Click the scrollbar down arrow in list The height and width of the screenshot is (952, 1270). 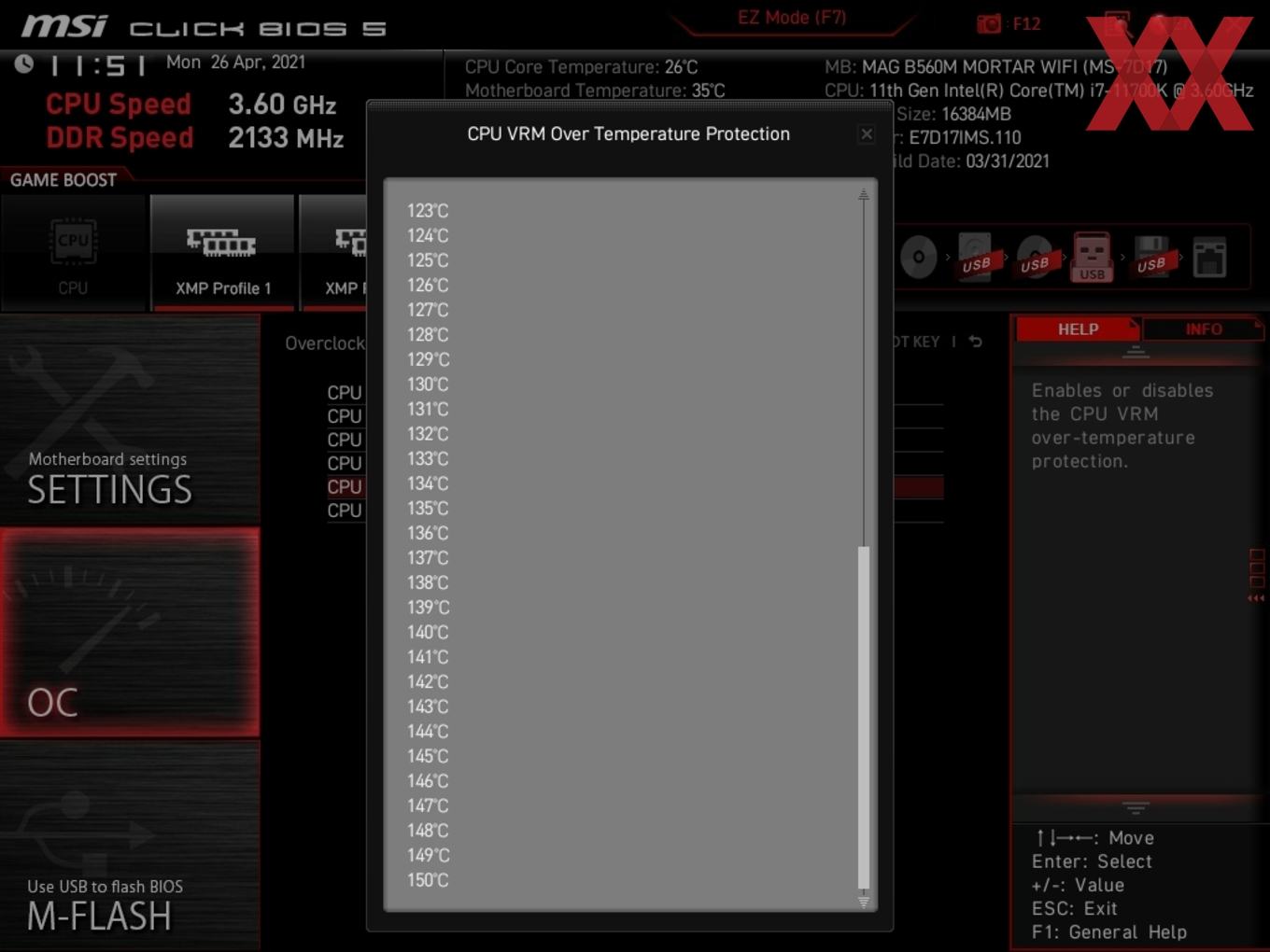(864, 902)
